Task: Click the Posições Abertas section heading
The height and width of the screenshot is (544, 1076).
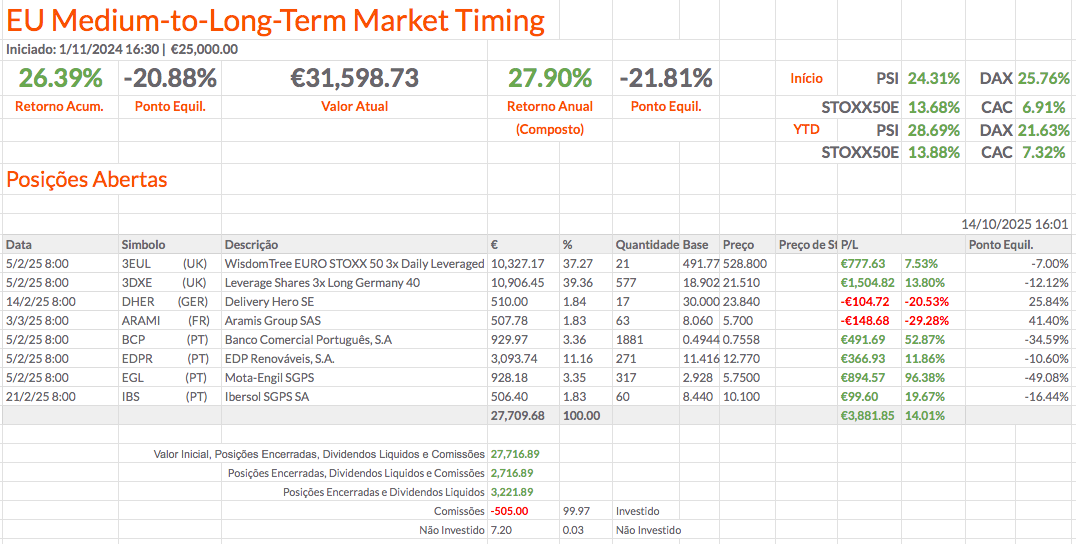Action: point(87,180)
